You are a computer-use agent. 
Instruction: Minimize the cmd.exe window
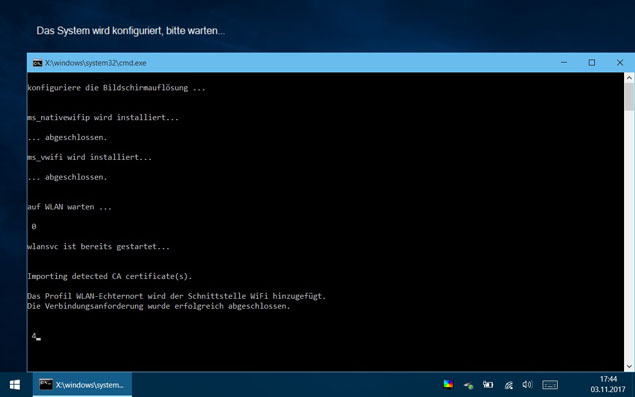564,62
